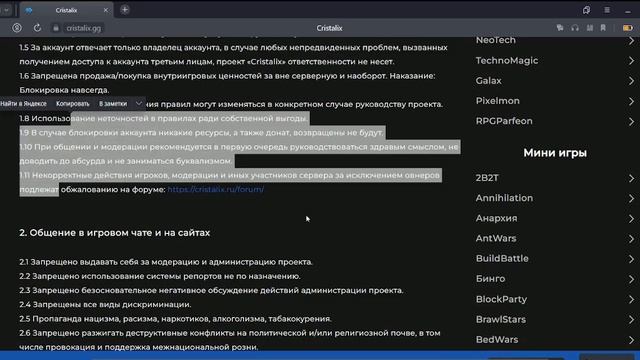Click heading '2. Общение в игровом чате и на сайтах'
Image resolution: width=640 pixels, height=360 pixels.
(115, 233)
